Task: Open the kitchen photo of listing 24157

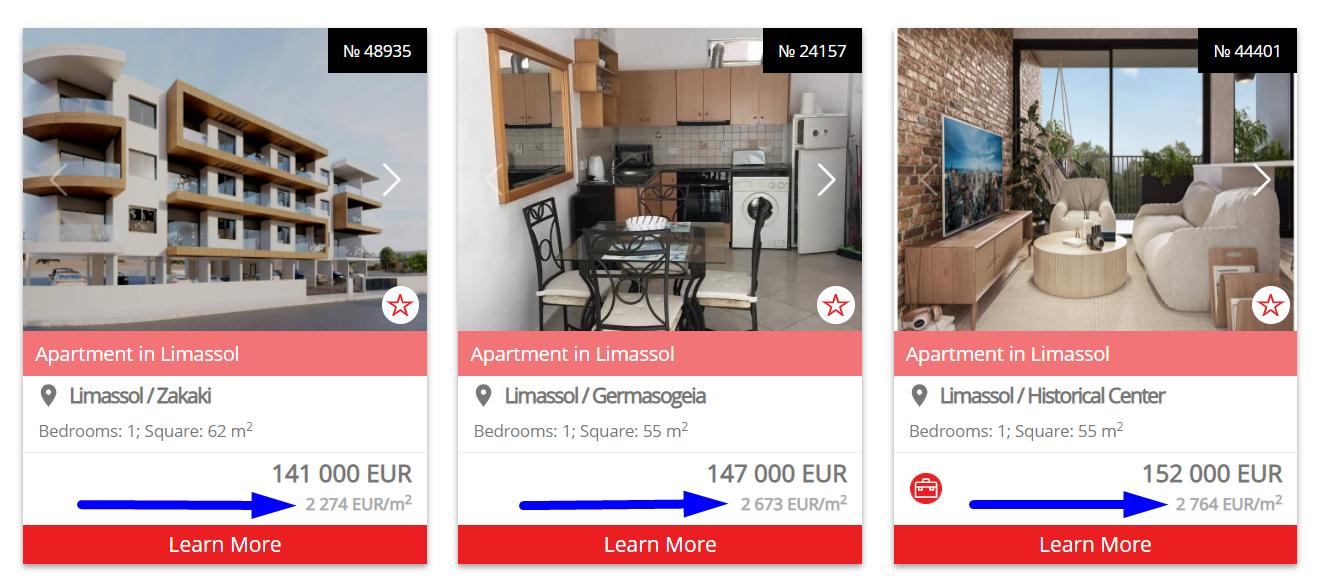Action: click(660, 180)
